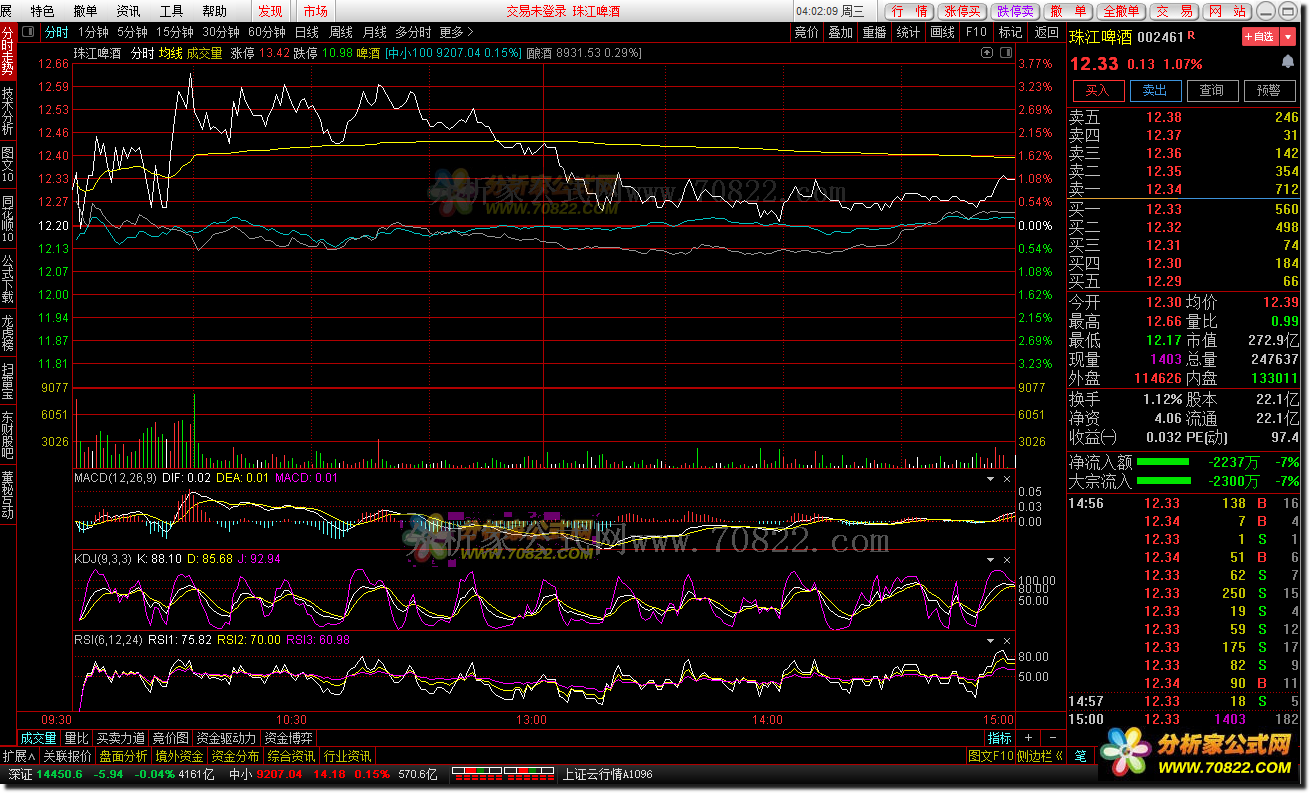Select the 资金博弈 bottom tab

coord(288,738)
